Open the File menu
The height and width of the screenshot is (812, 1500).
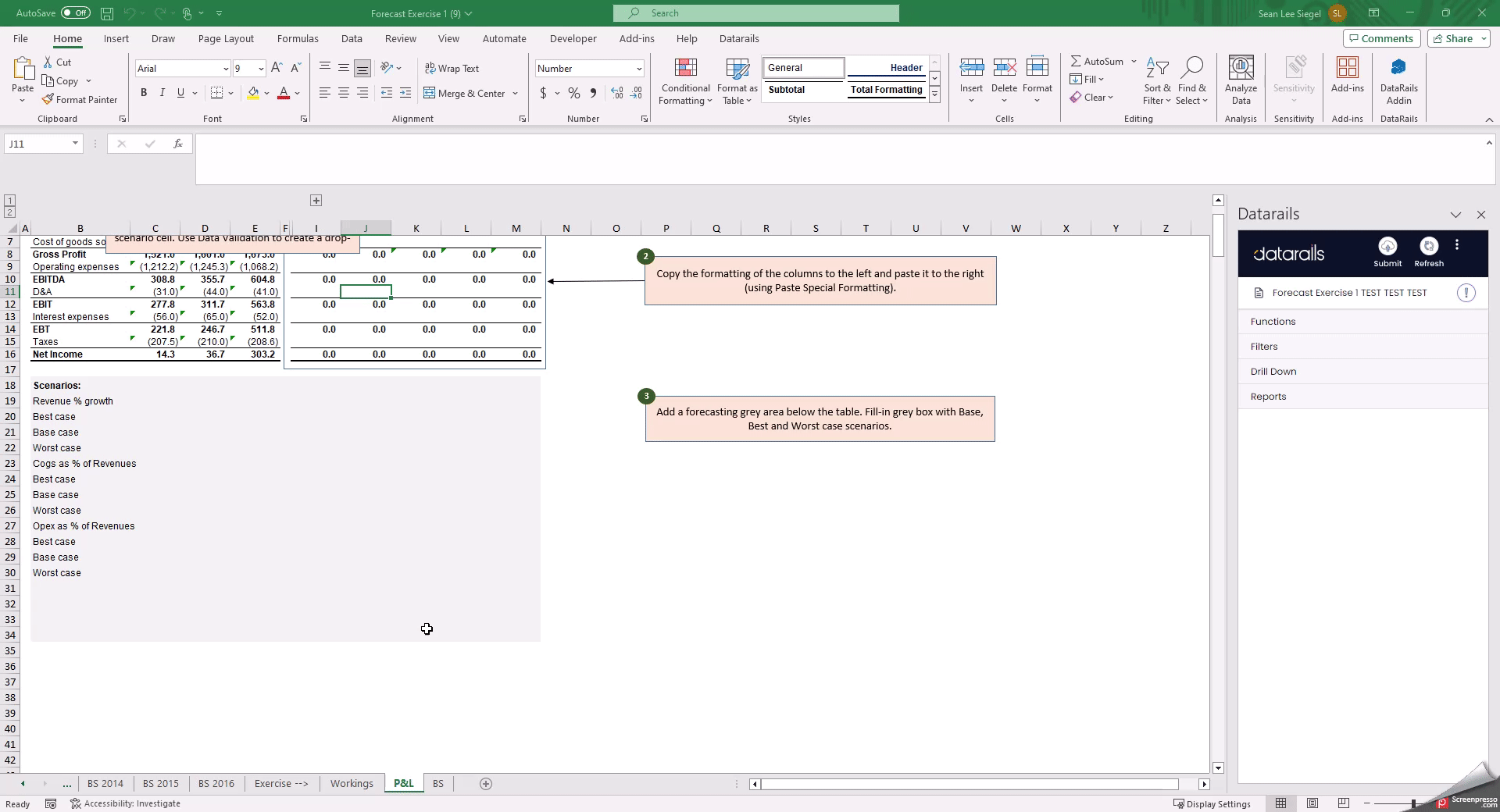pos(20,38)
